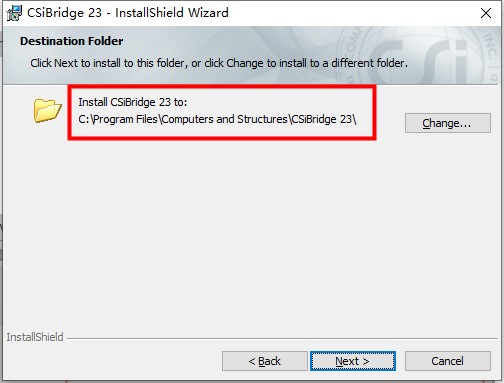Viewport: 504px width, 383px height.
Task: Cancel the CSiBridge 23 installation
Action: pyautogui.click(x=447, y=361)
